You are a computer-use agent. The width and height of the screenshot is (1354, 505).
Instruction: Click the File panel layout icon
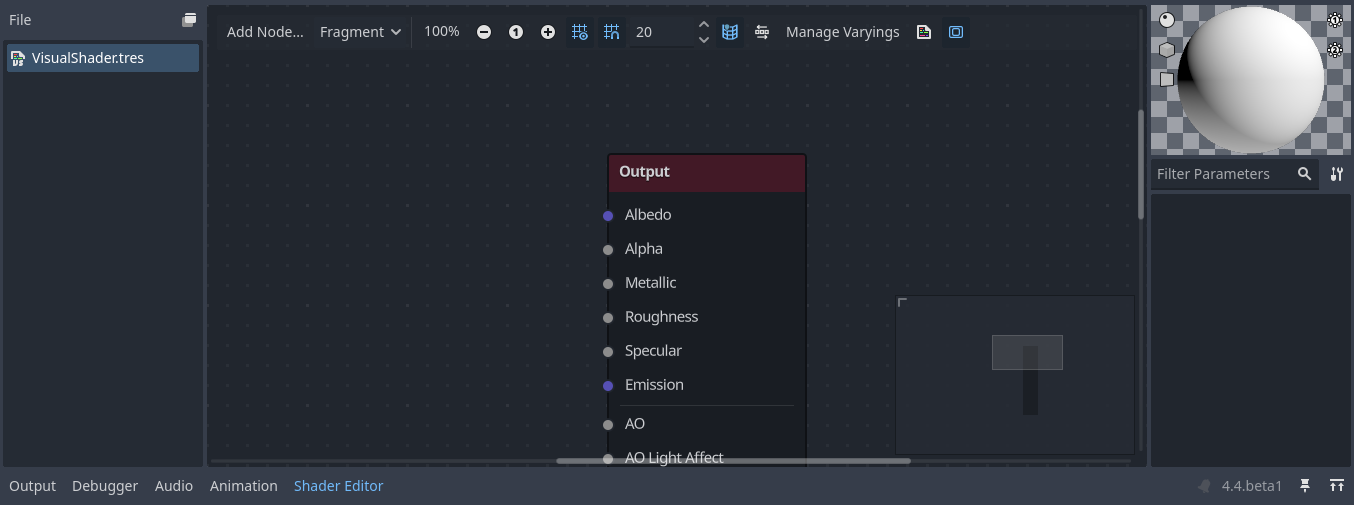(189, 20)
